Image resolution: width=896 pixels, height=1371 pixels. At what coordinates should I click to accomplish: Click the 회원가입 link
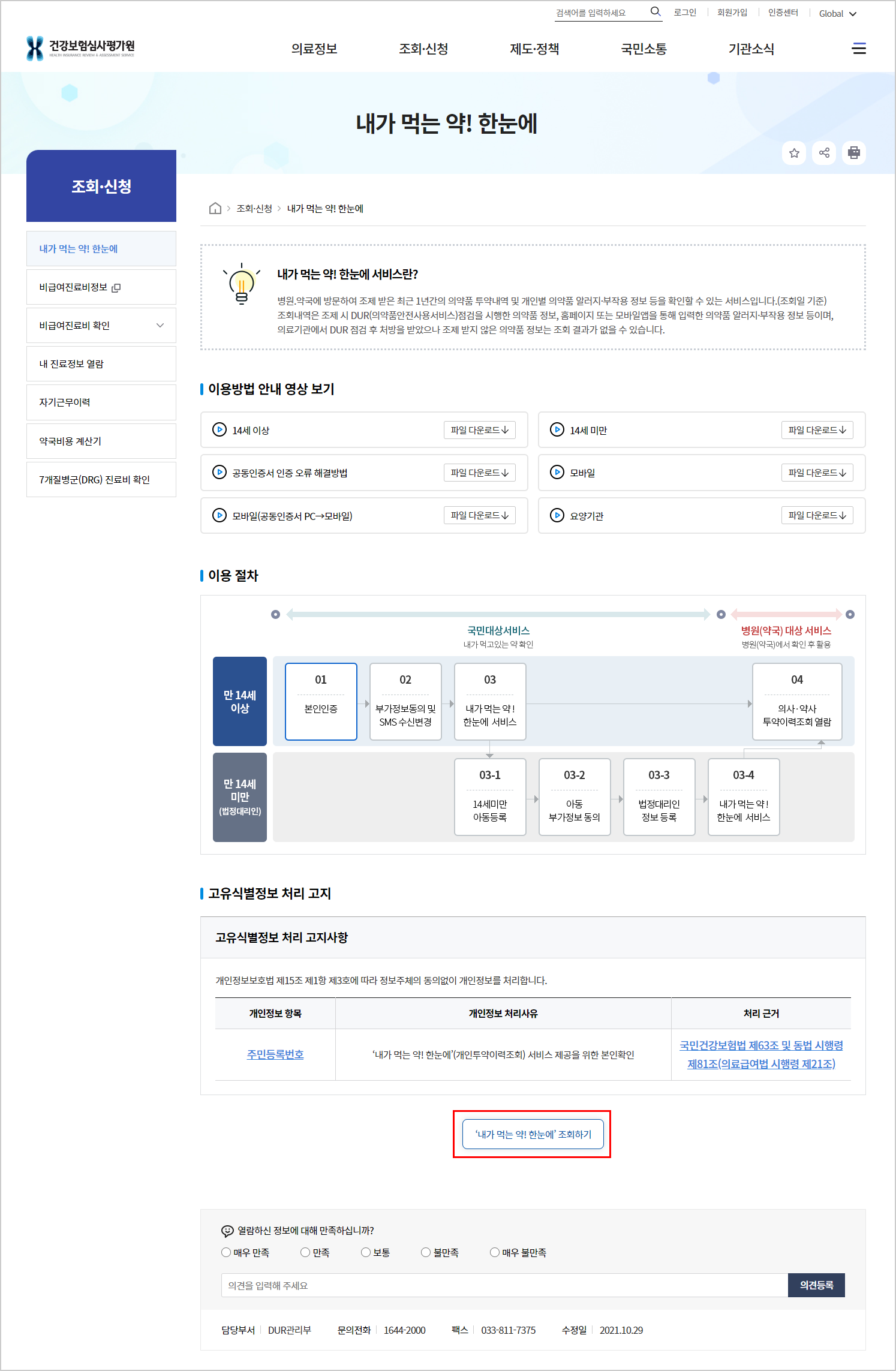732,13
